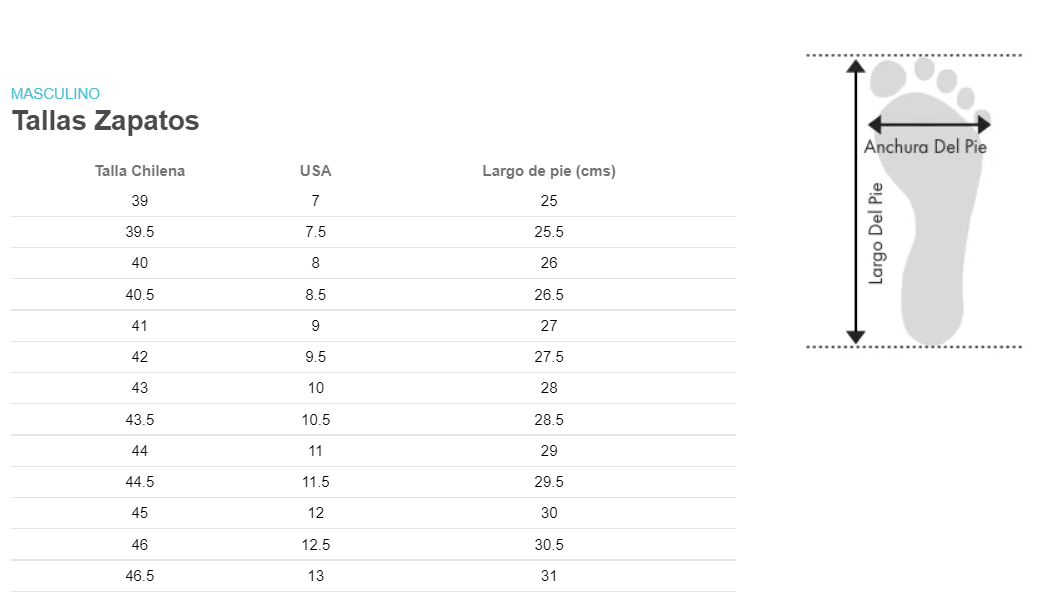The width and height of the screenshot is (1058, 610).
Task: Click foot length 25 cell
Action: point(549,201)
